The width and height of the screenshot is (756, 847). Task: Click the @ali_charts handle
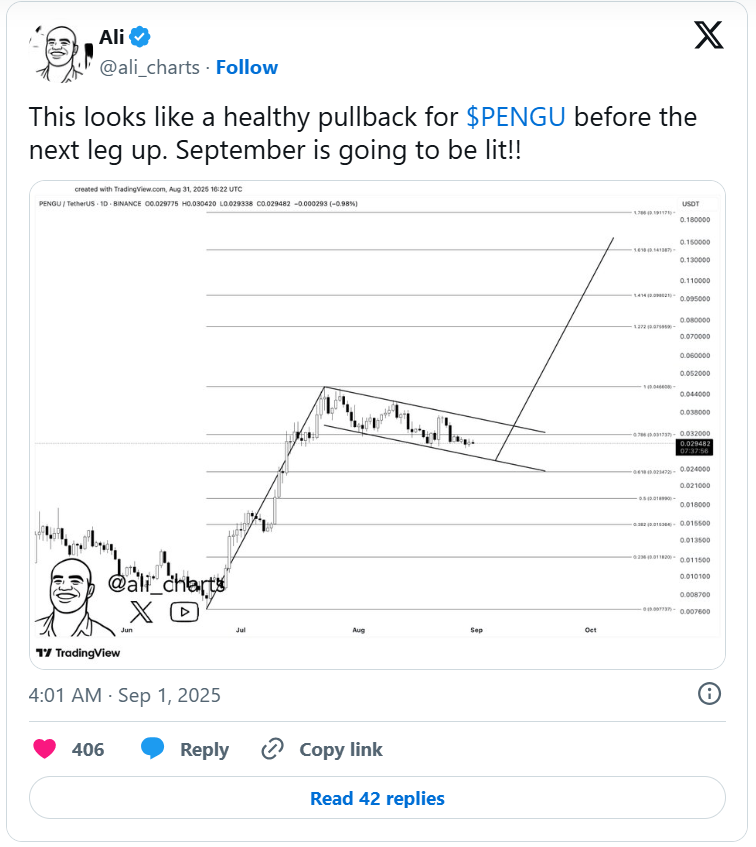click(150, 68)
